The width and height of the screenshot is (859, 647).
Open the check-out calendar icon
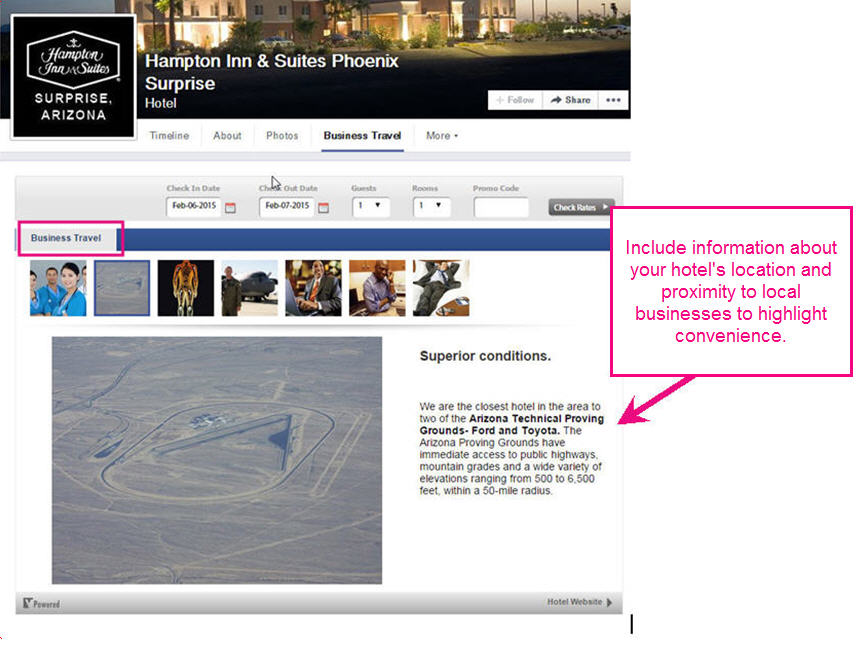coord(324,208)
